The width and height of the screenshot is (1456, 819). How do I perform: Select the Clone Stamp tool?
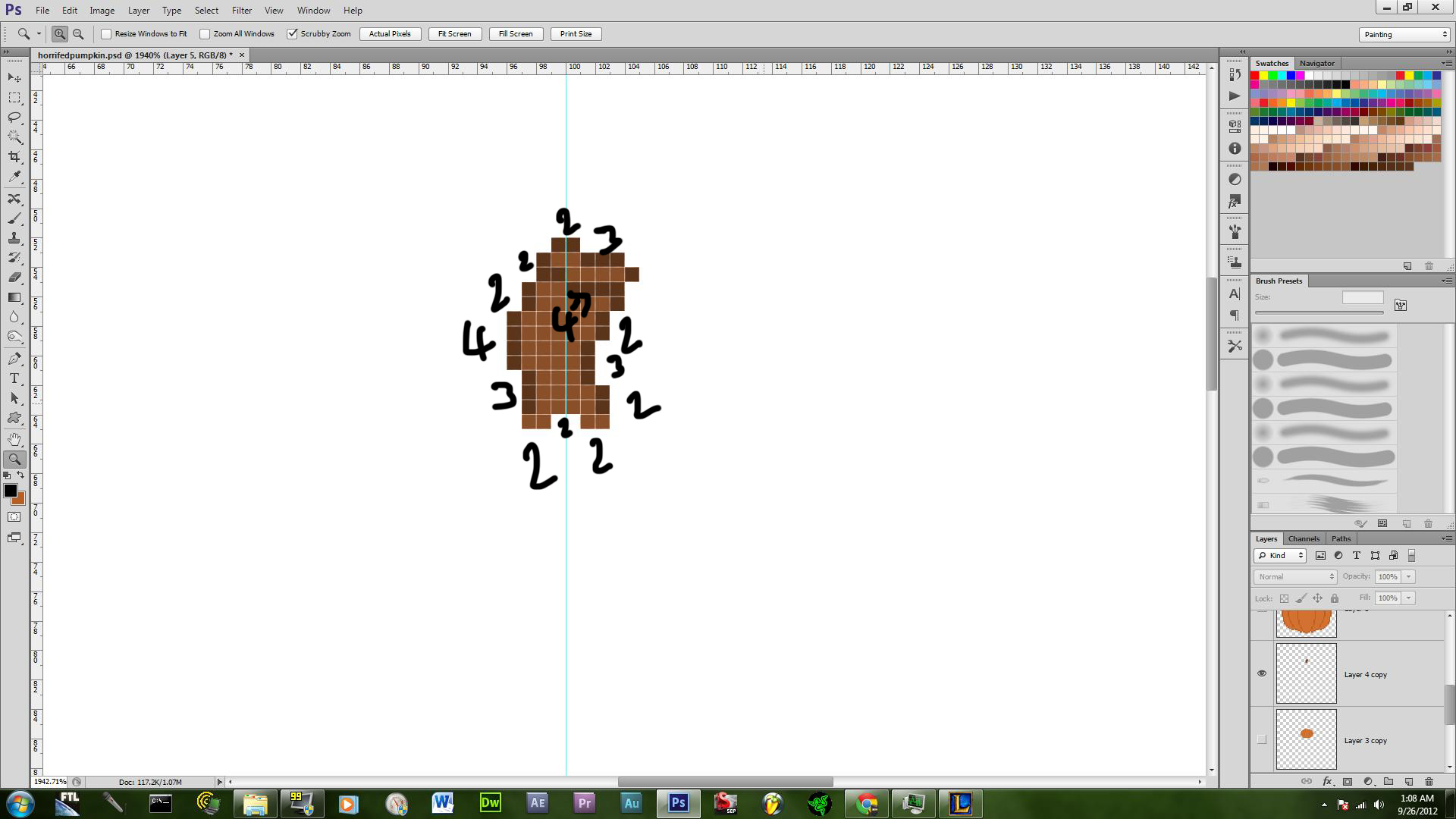14,238
